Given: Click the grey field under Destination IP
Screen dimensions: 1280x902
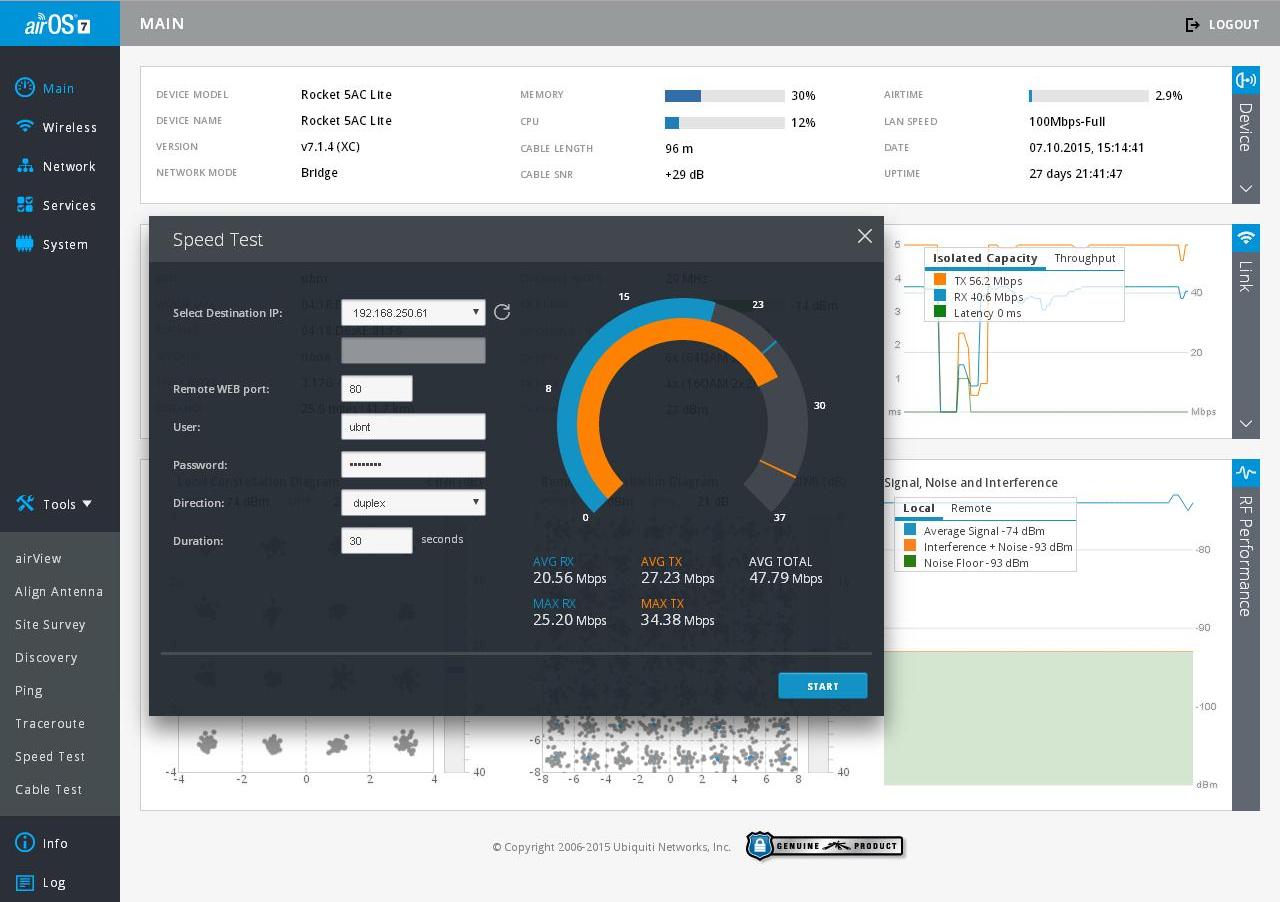Looking at the screenshot, I should 413,350.
